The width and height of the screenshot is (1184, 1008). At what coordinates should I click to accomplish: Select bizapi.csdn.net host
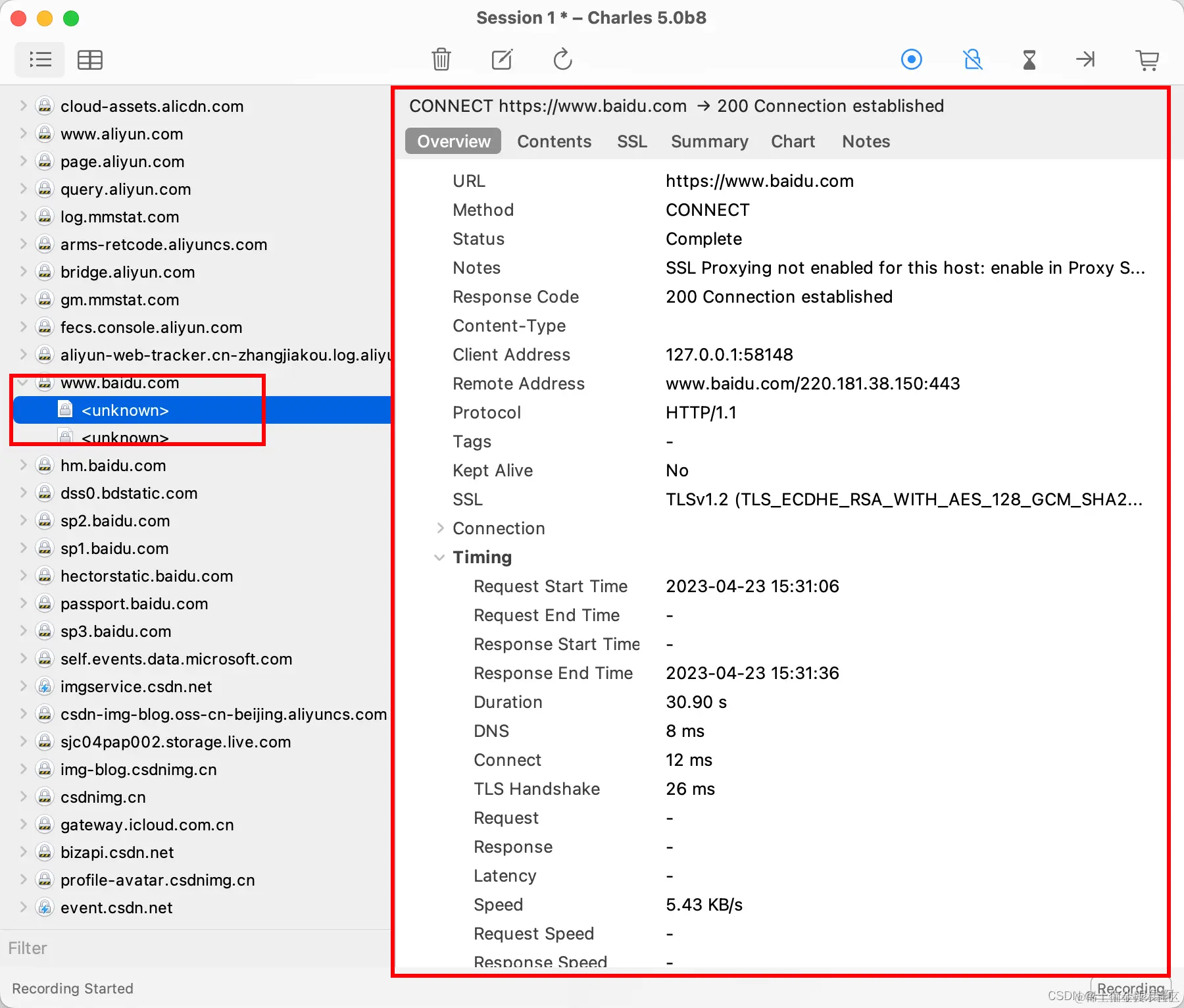(117, 852)
